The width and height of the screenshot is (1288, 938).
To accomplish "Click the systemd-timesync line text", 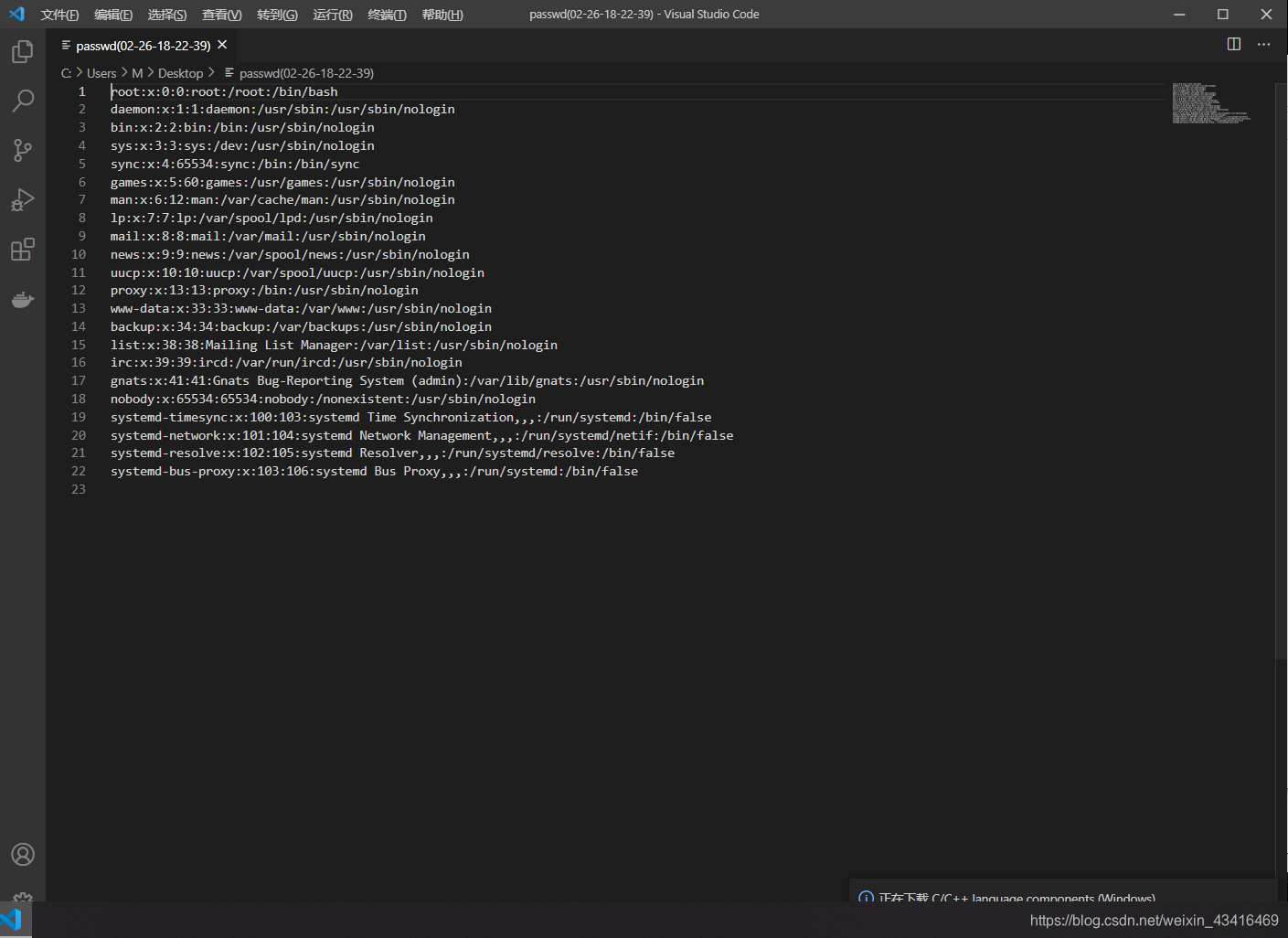I will 410,417.
